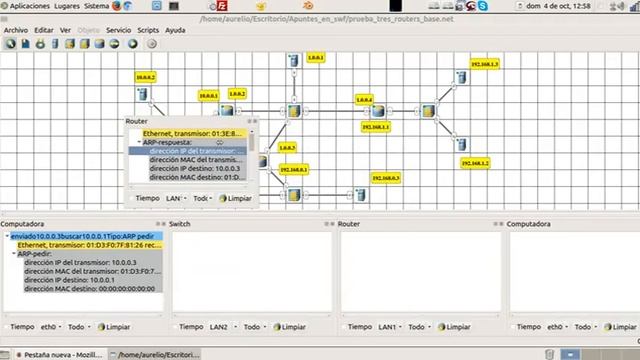Image resolution: width=640 pixels, height=360 pixels.
Task: Click Limpiar in Switch panel
Action: [x=290, y=327]
